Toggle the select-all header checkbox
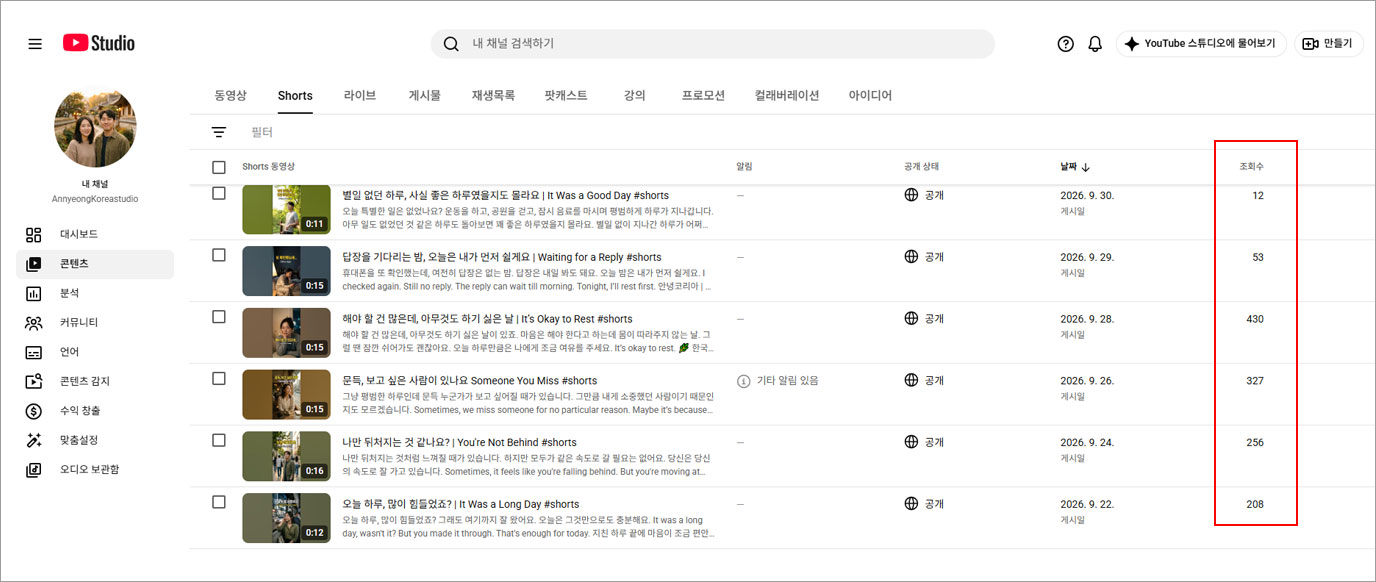 tap(219, 167)
